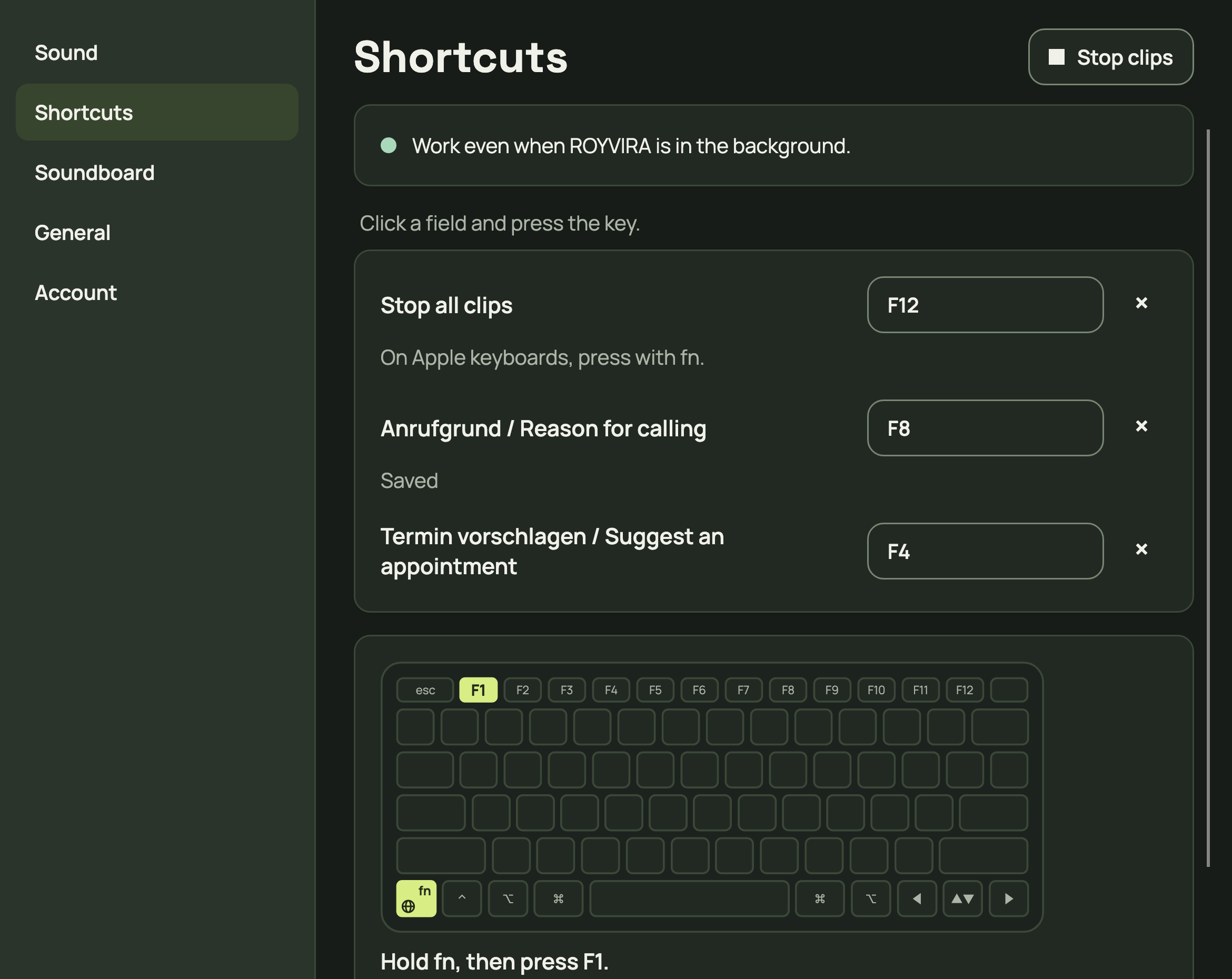The height and width of the screenshot is (979, 1232).
Task: Click the F12 key on the keyboard diagram
Action: coord(965,690)
